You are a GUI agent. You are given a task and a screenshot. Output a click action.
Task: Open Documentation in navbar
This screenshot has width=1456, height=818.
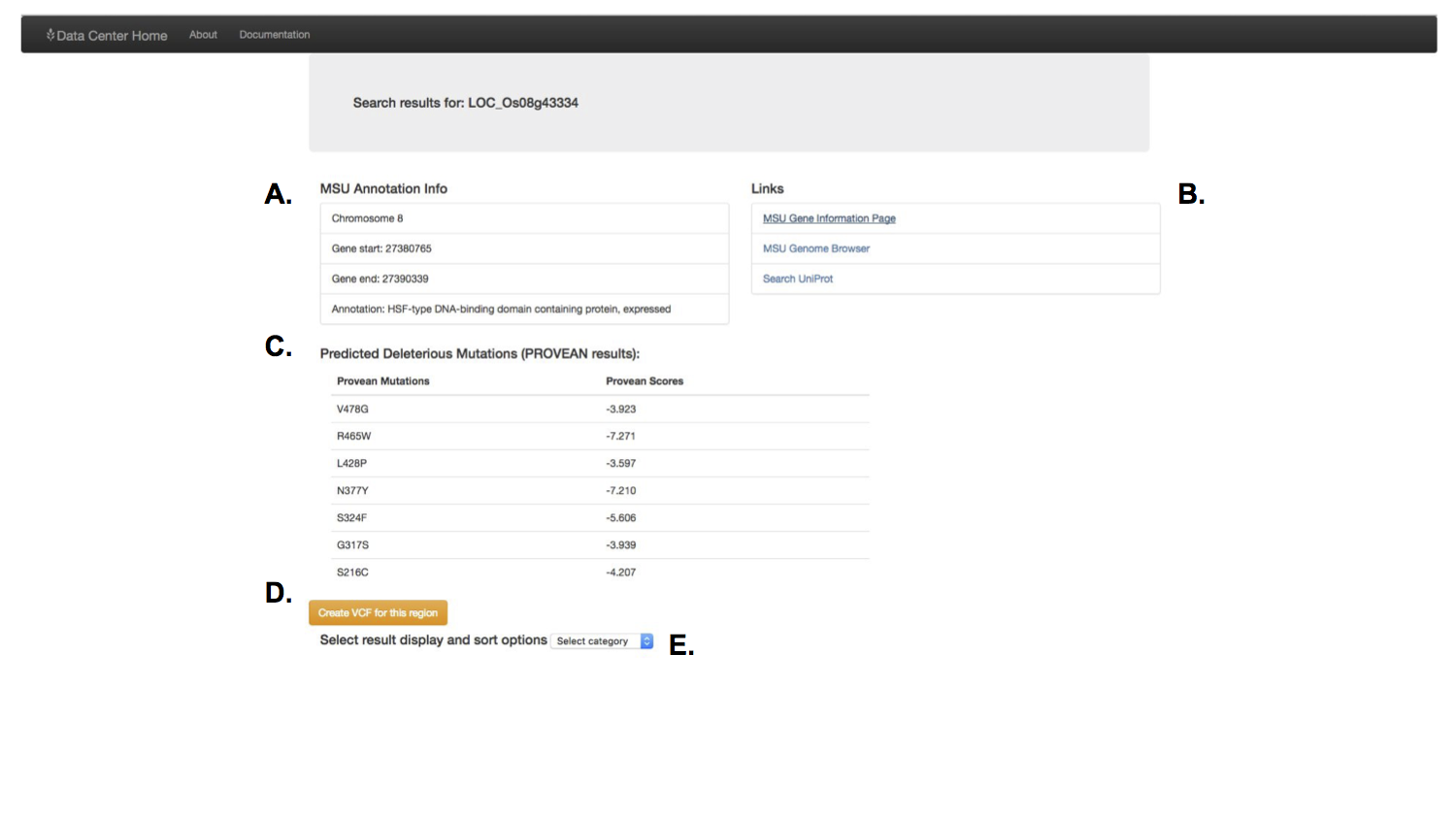tap(275, 35)
